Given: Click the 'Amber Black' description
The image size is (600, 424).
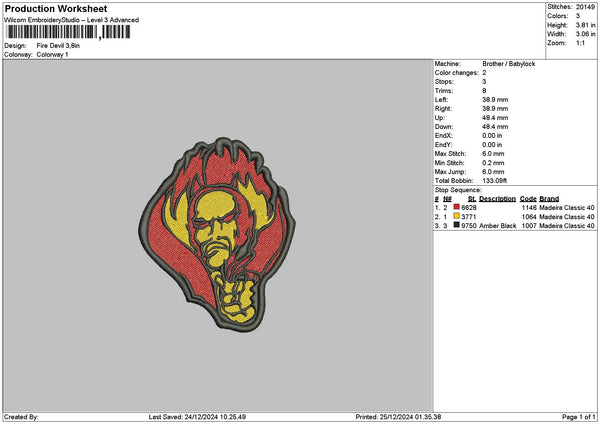Looking at the screenshot, I should click(x=497, y=226).
